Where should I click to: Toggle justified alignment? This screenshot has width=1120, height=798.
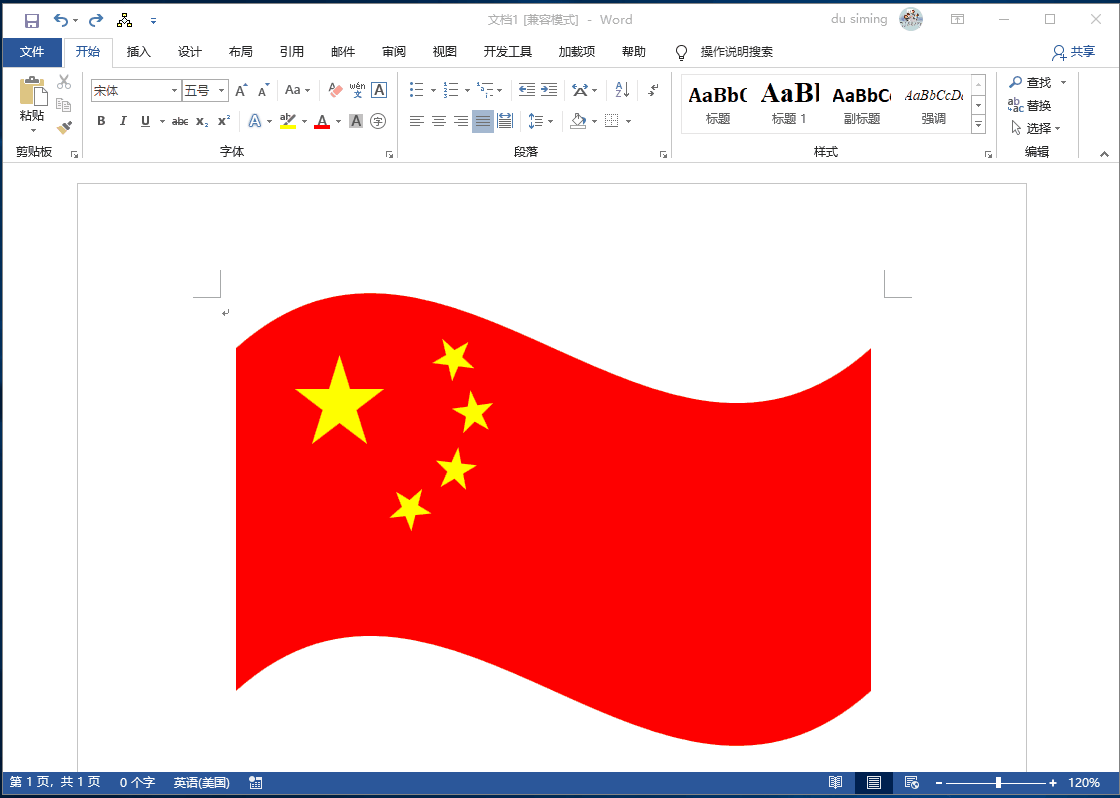pos(483,121)
